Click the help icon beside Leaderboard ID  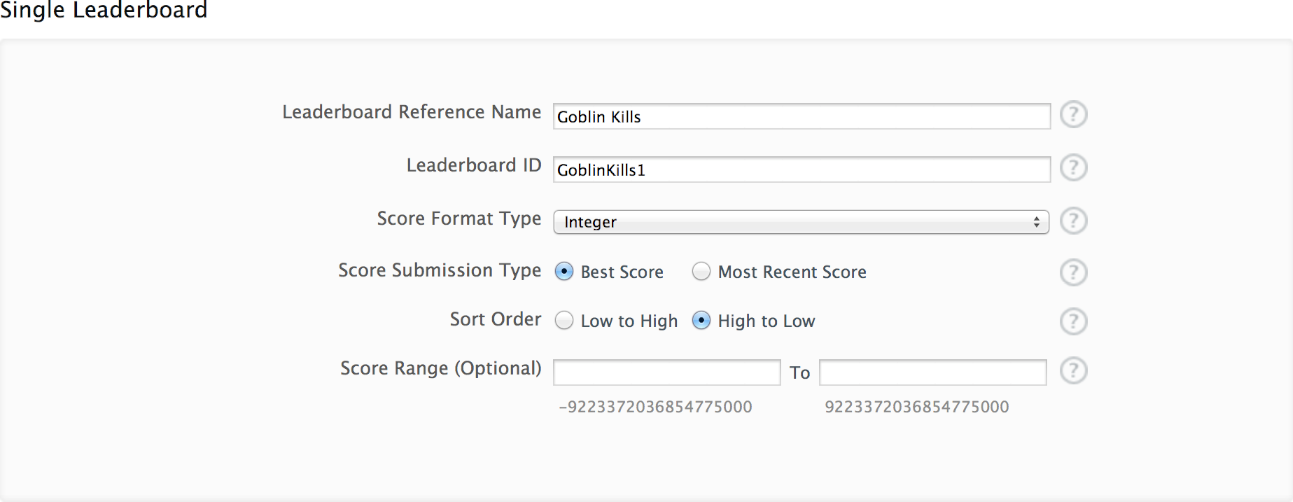coord(1073,168)
